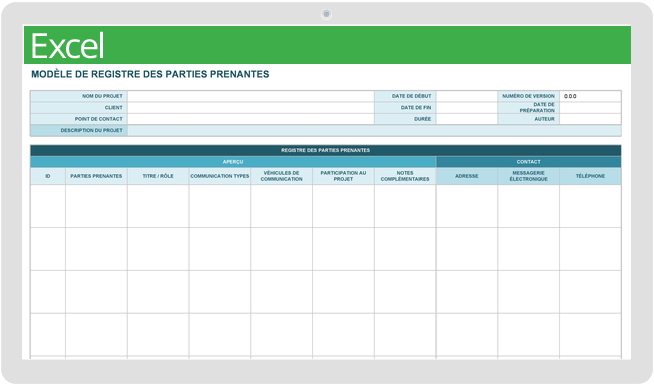Click the empty field next to DATE DE FIN
Viewport: 654px width, 385px height.
click(x=467, y=108)
